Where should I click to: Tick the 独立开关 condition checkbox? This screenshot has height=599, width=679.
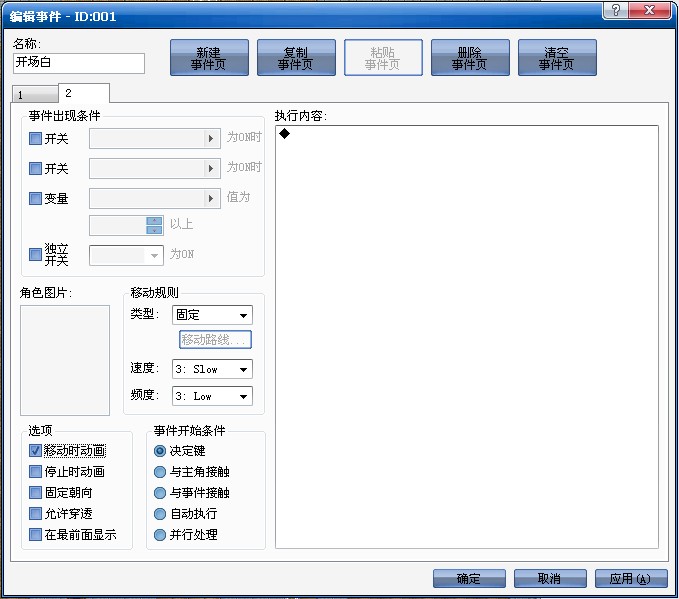35,254
